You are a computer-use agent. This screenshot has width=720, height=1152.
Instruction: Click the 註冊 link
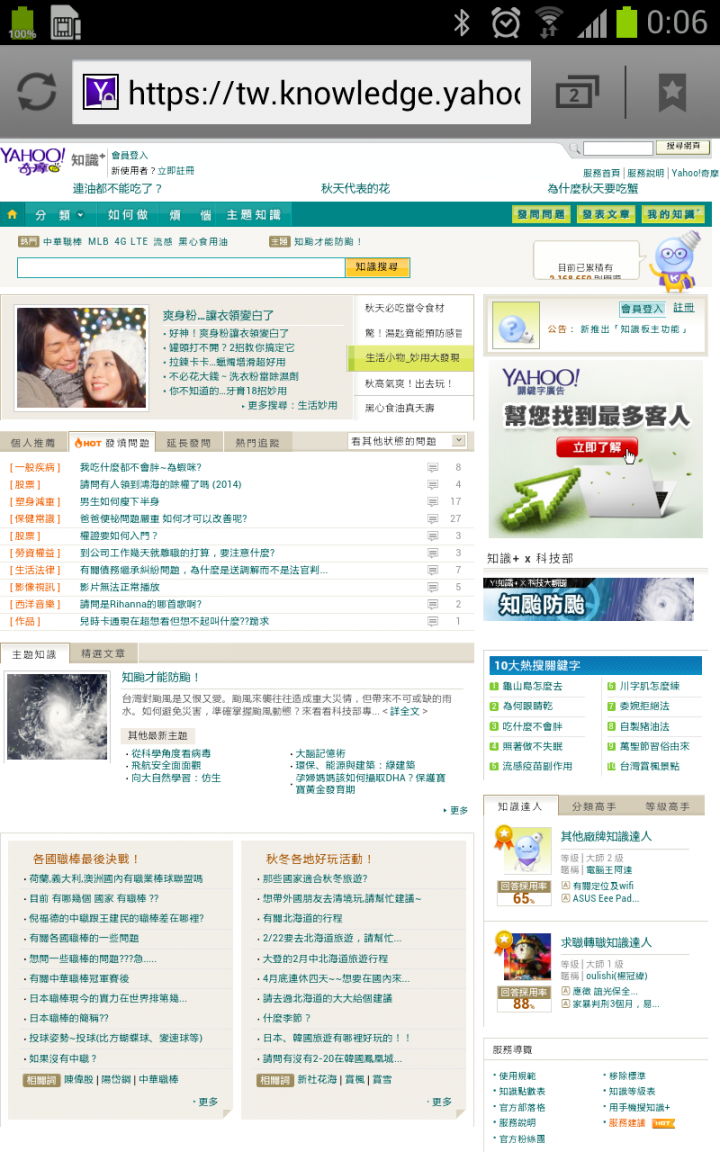683,308
